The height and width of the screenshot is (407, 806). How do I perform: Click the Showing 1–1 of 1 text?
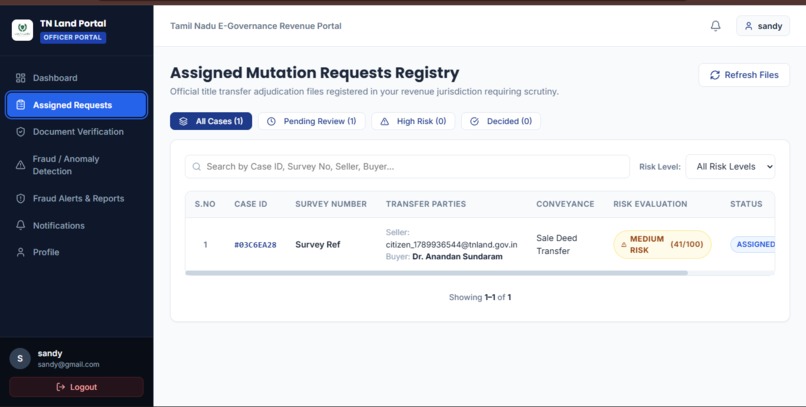click(480, 297)
